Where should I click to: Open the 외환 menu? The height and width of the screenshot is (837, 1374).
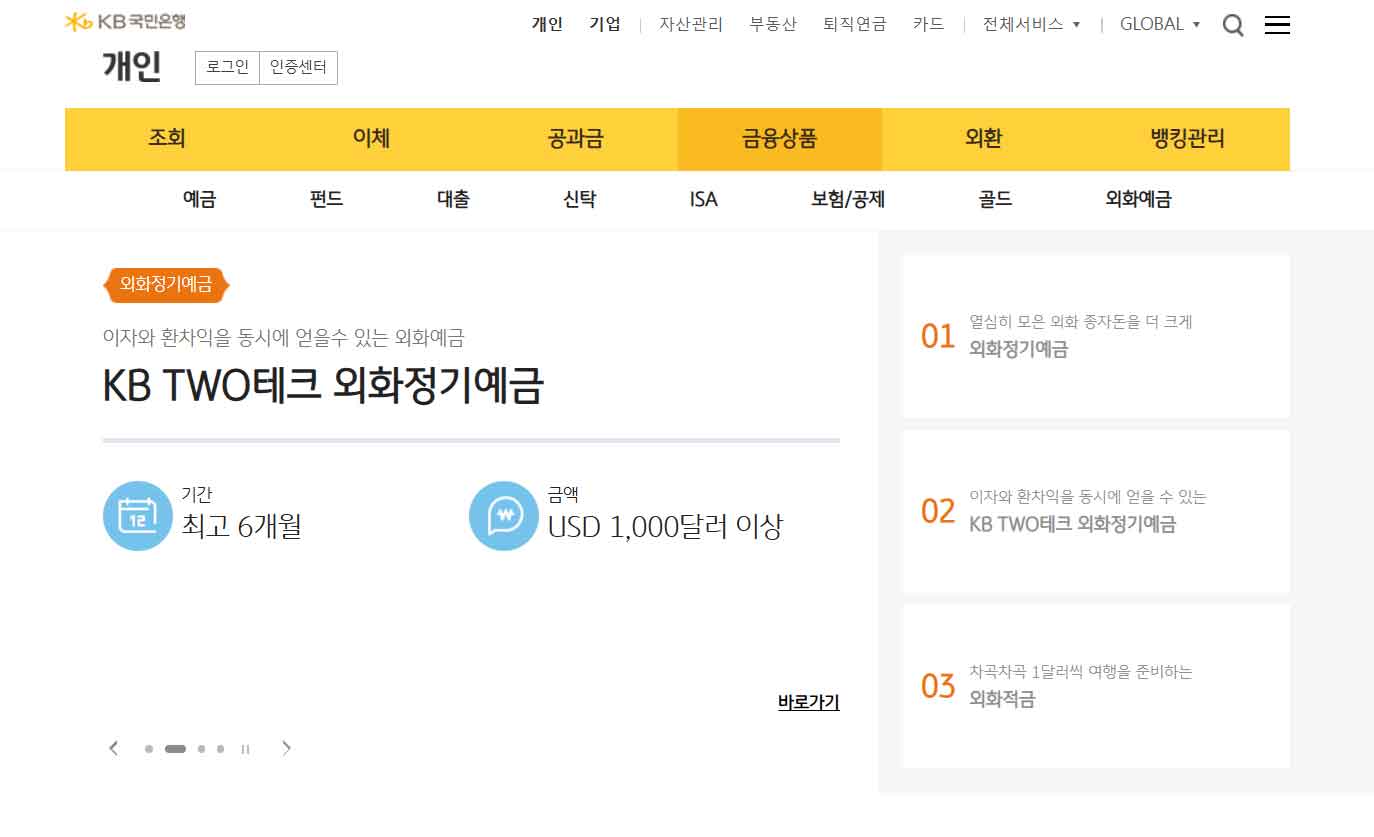[x=984, y=139]
